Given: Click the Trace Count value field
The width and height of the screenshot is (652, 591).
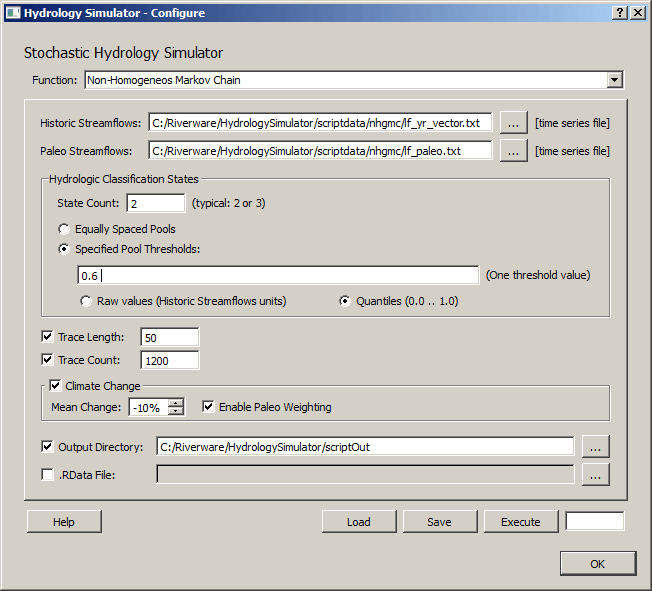Looking at the screenshot, I should [170, 360].
